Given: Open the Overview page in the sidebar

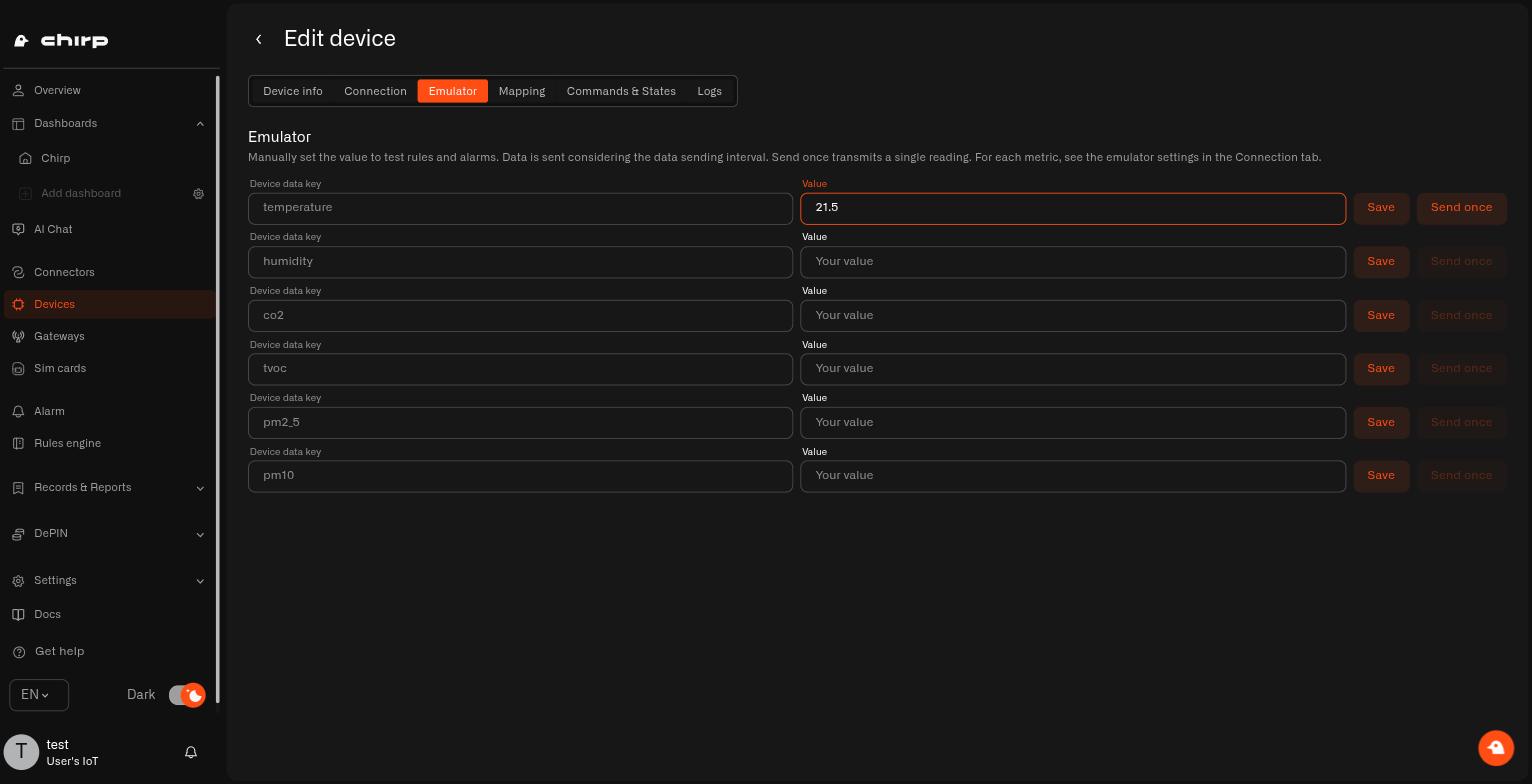Looking at the screenshot, I should [x=57, y=90].
